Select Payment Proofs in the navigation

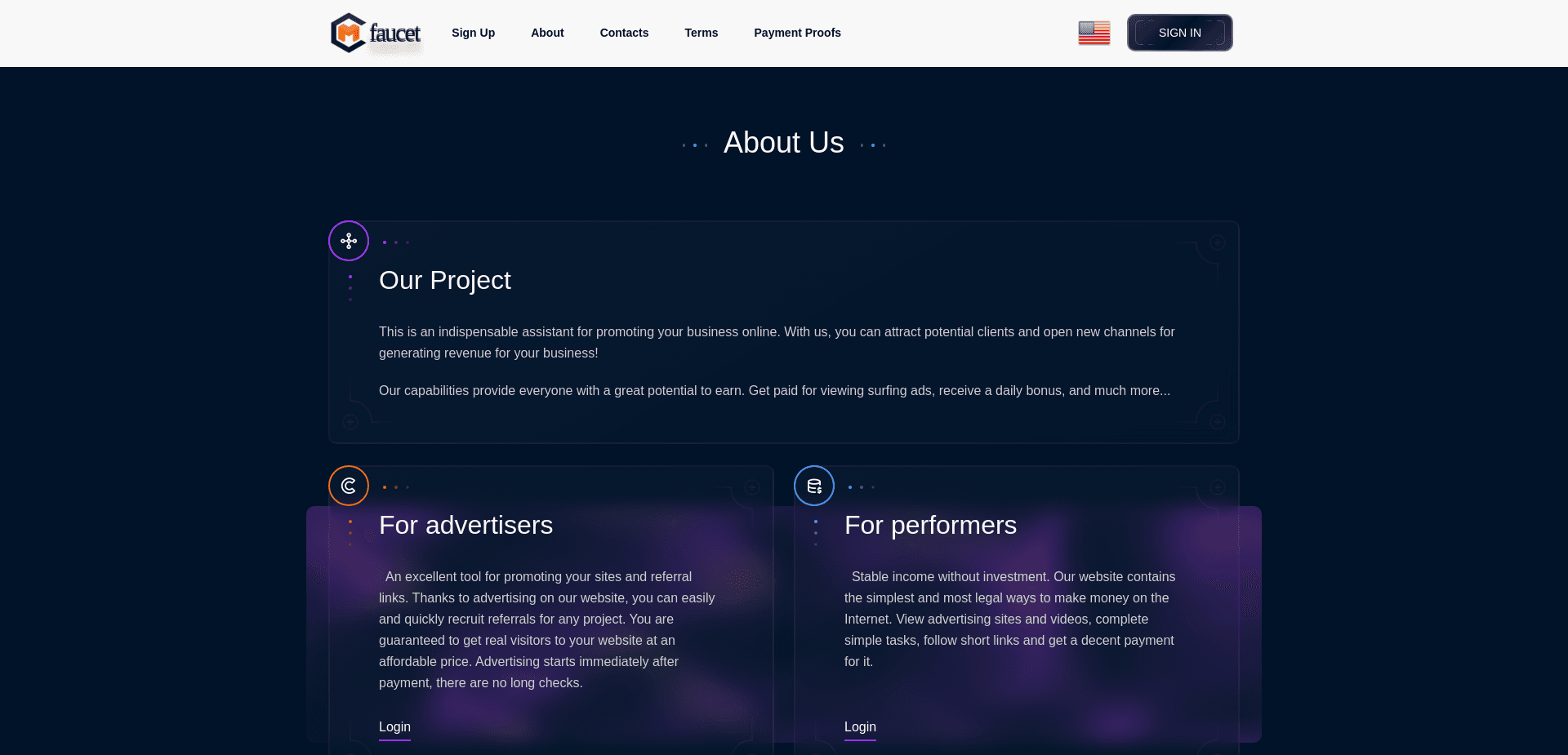[x=797, y=33]
